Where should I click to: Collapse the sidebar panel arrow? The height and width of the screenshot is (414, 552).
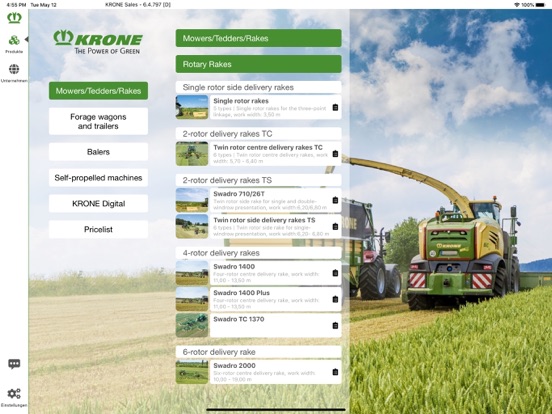[26, 39]
